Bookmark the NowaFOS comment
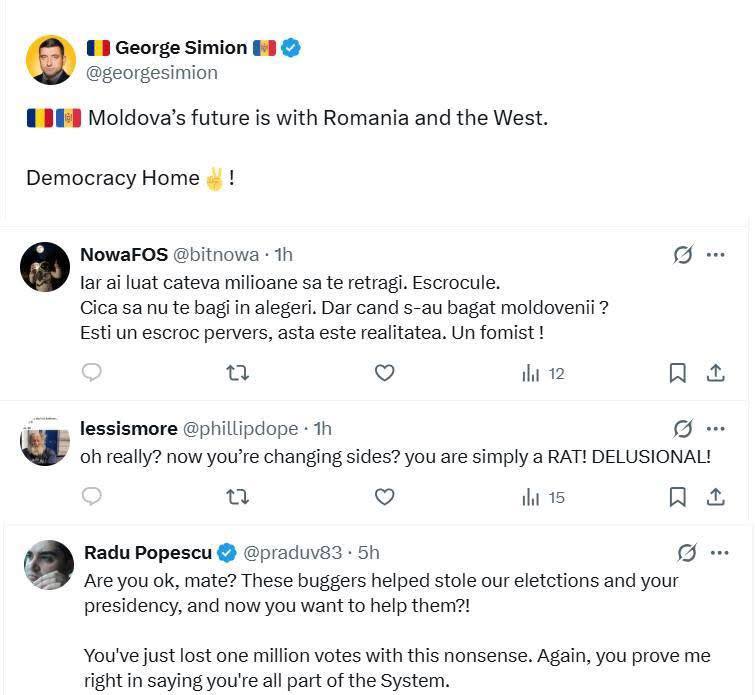Viewport: 755px width, 695px height. pos(677,373)
